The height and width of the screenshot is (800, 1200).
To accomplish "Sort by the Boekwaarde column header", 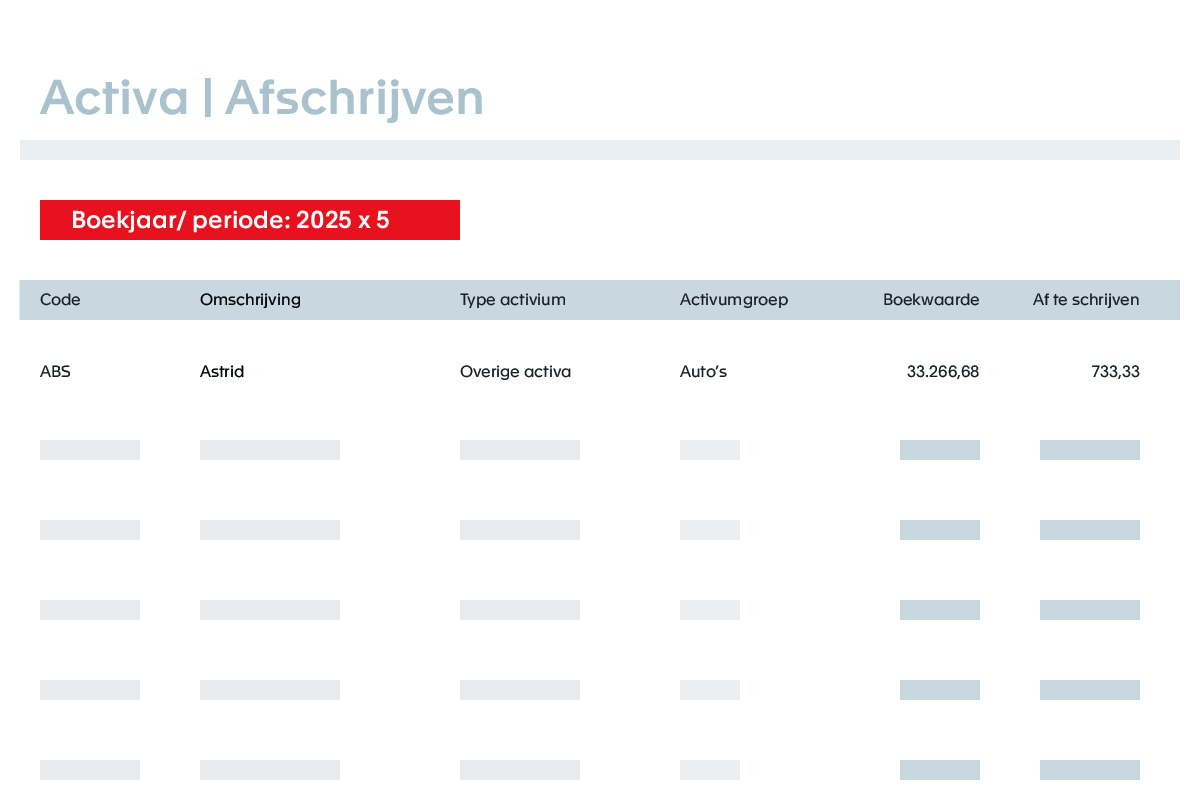I will (931, 300).
